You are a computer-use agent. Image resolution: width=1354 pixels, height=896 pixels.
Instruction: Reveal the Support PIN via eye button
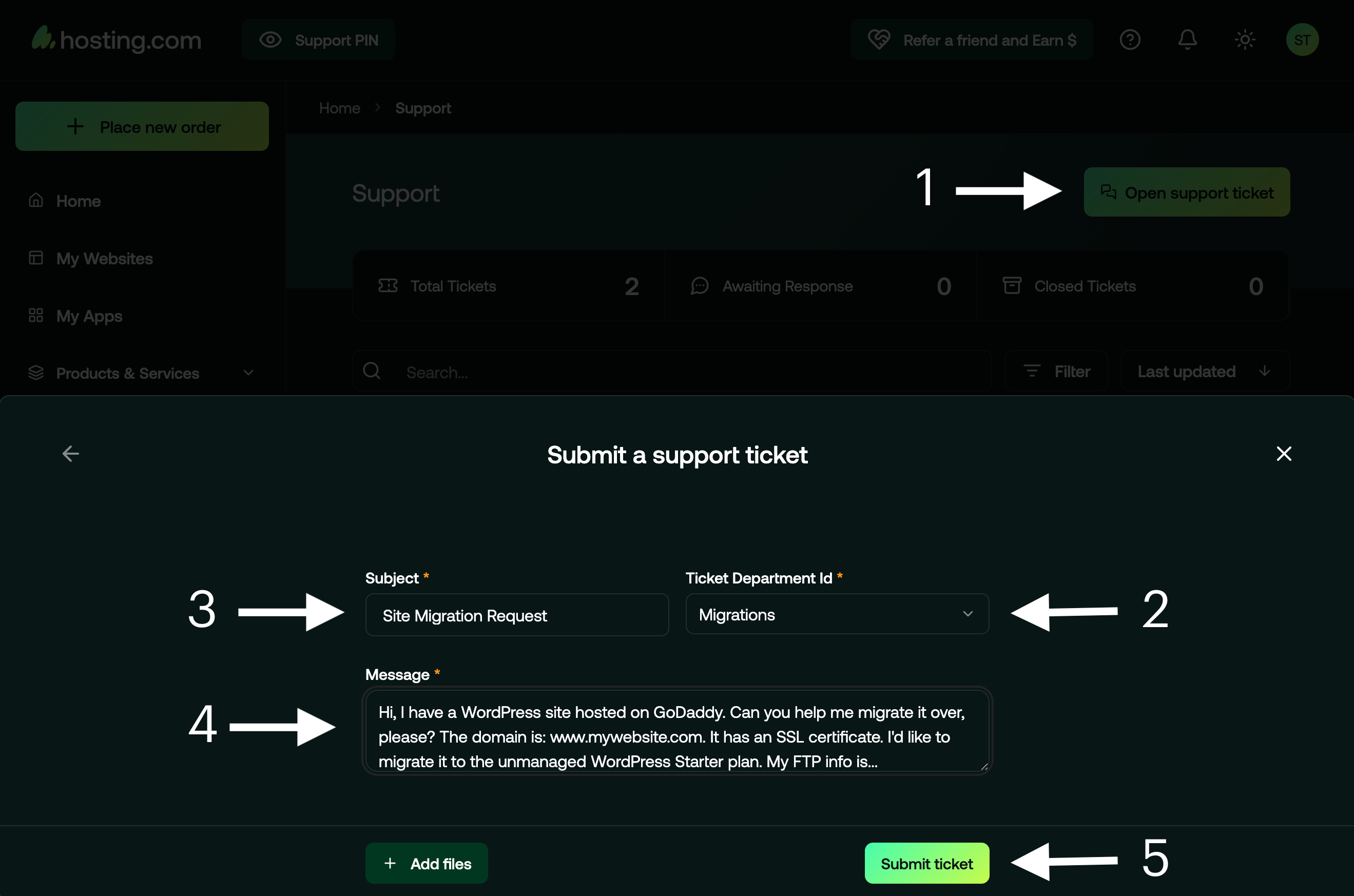click(318, 40)
